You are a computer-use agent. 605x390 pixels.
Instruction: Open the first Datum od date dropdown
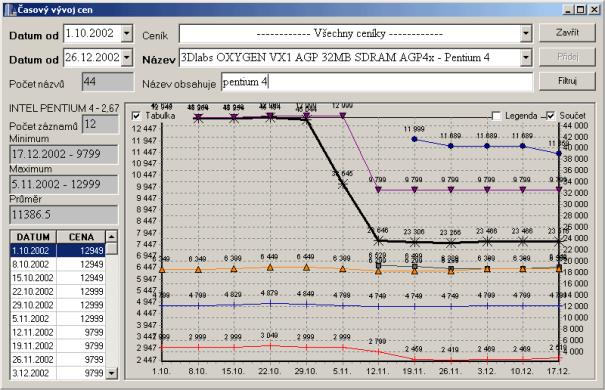coord(127,34)
